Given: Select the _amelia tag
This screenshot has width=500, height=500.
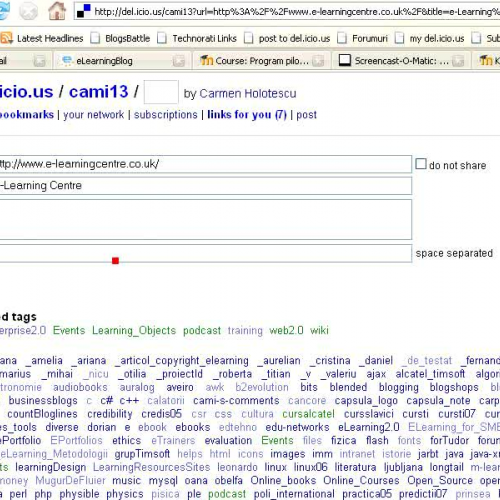Looking at the screenshot, I should tap(44, 360).
